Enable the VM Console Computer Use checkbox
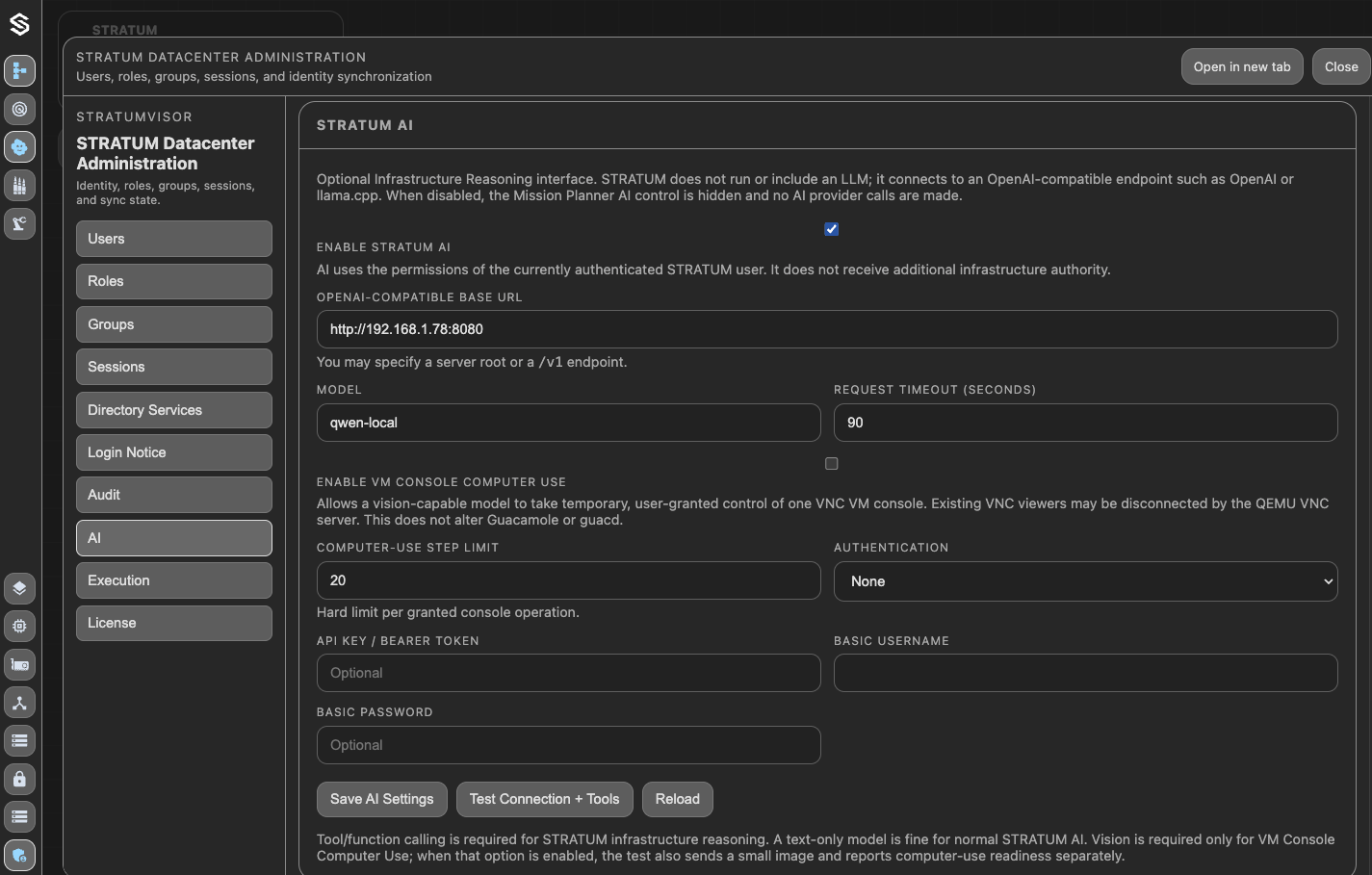The image size is (1372, 875). [832, 464]
